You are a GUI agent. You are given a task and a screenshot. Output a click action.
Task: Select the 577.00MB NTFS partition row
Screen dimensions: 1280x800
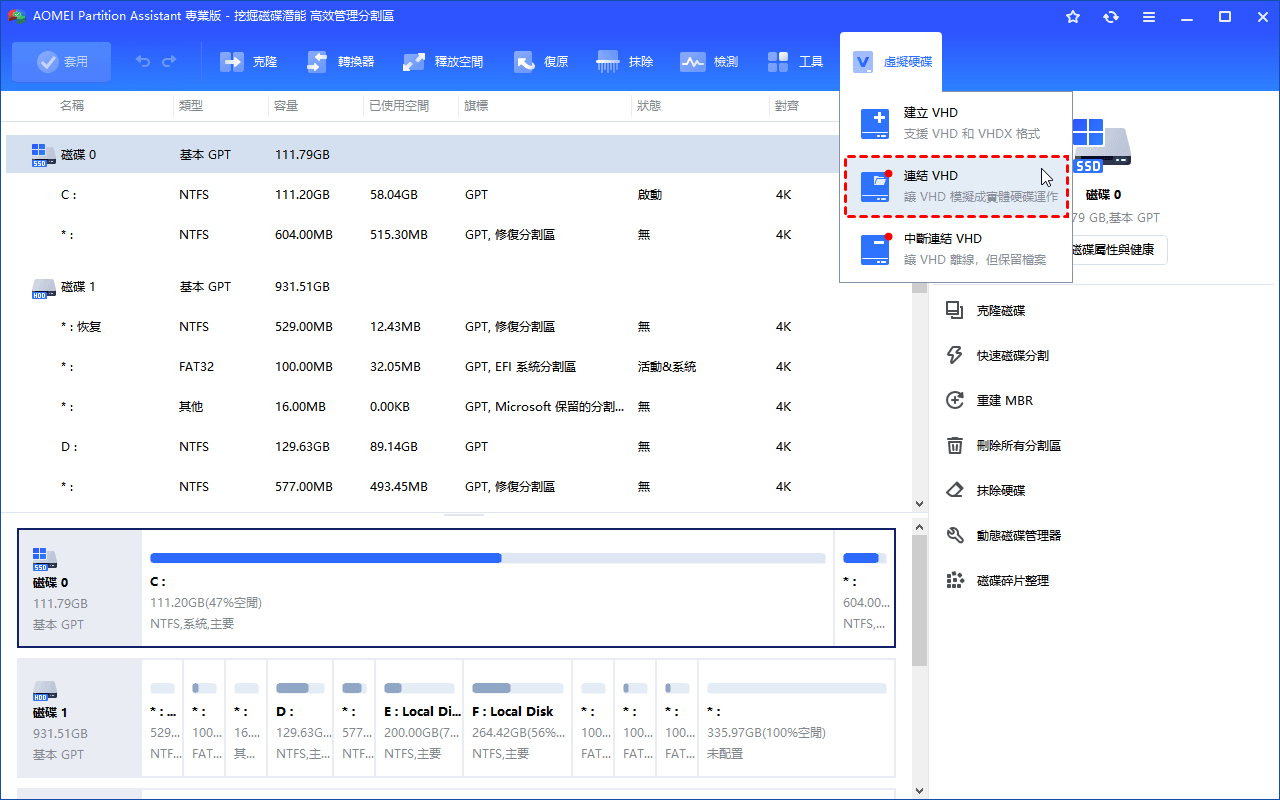pyautogui.click(x=458, y=487)
